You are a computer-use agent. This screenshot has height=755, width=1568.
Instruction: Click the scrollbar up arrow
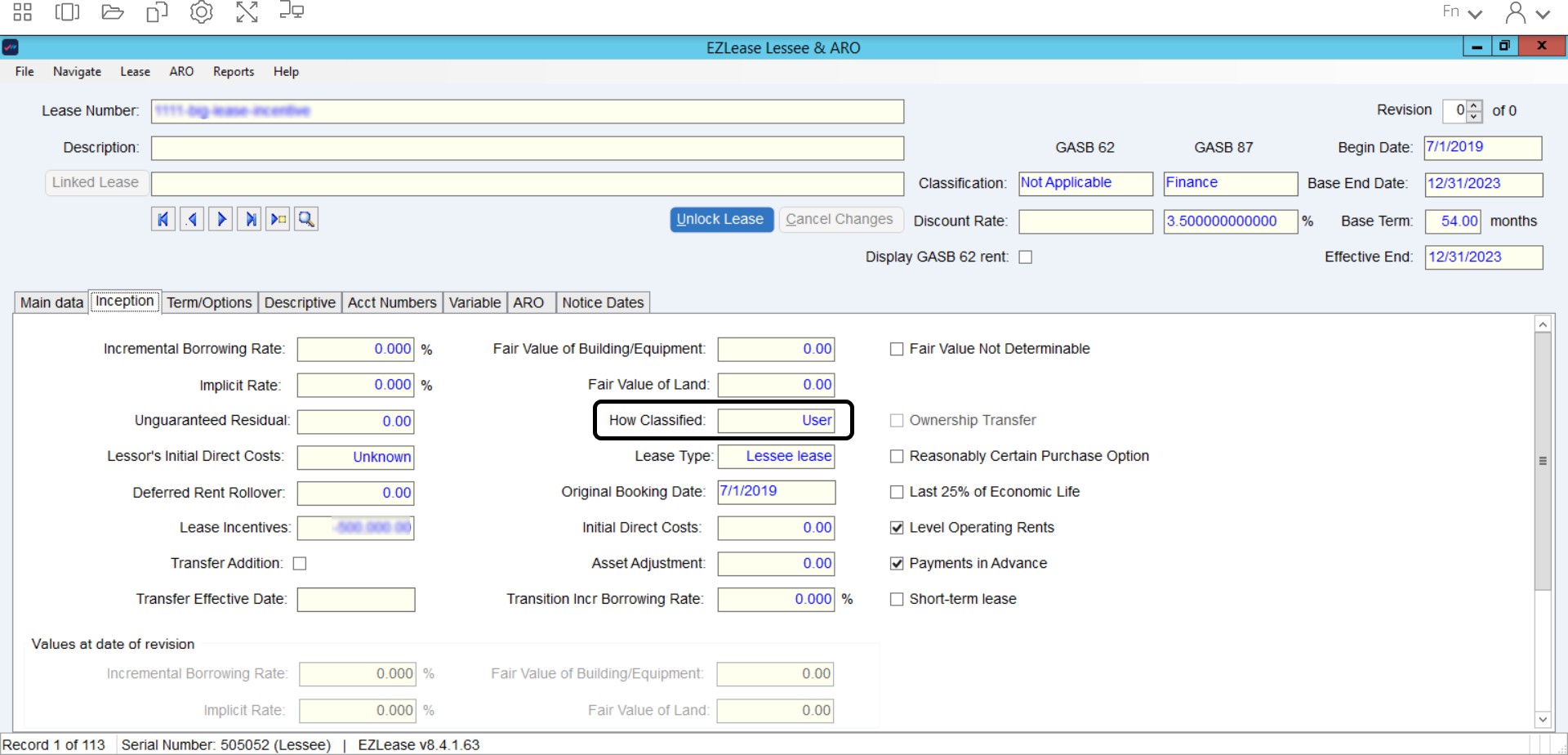(x=1543, y=324)
